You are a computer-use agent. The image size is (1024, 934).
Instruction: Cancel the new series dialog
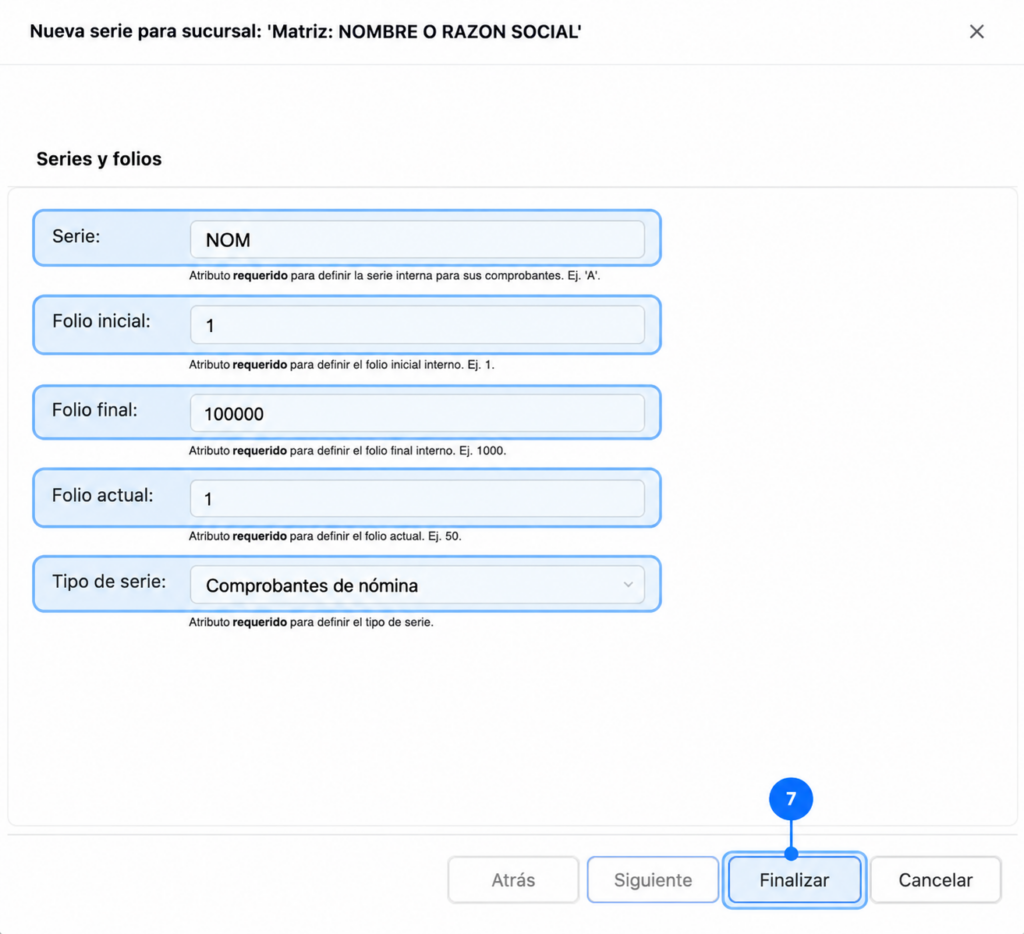tap(935, 880)
